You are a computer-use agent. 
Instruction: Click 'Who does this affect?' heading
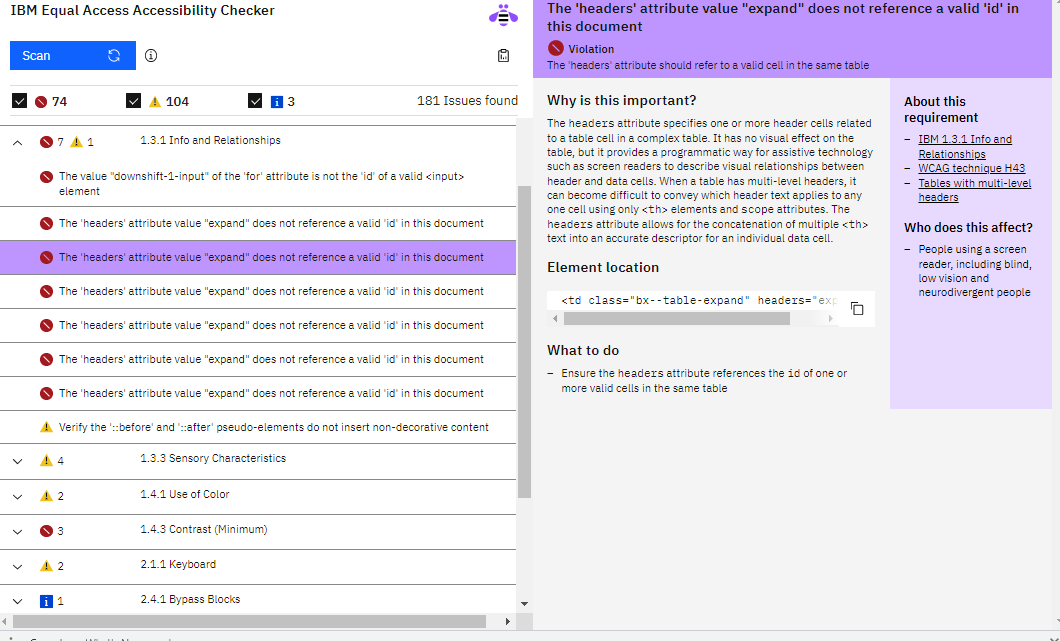click(x=968, y=227)
